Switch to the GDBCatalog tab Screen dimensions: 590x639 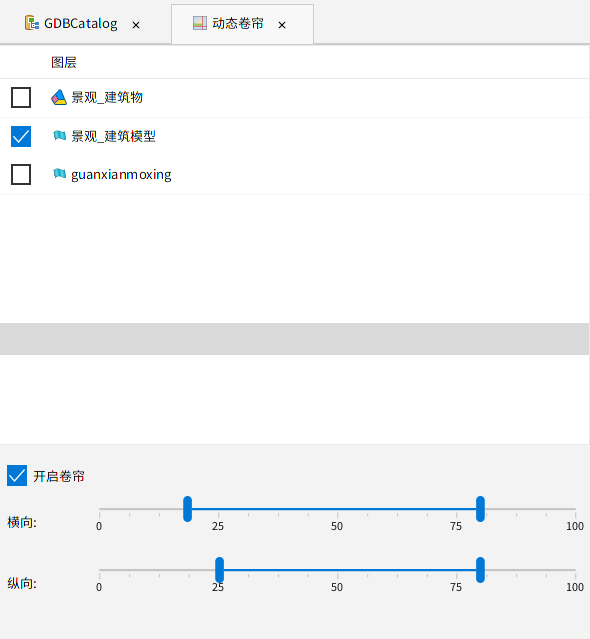(x=85, y=24)
